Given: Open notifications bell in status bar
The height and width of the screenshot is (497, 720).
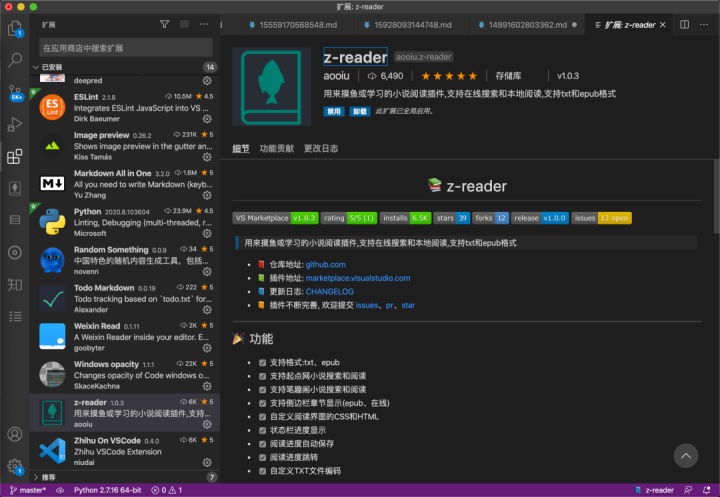Looking at the screenshot, I should (707, 490).
